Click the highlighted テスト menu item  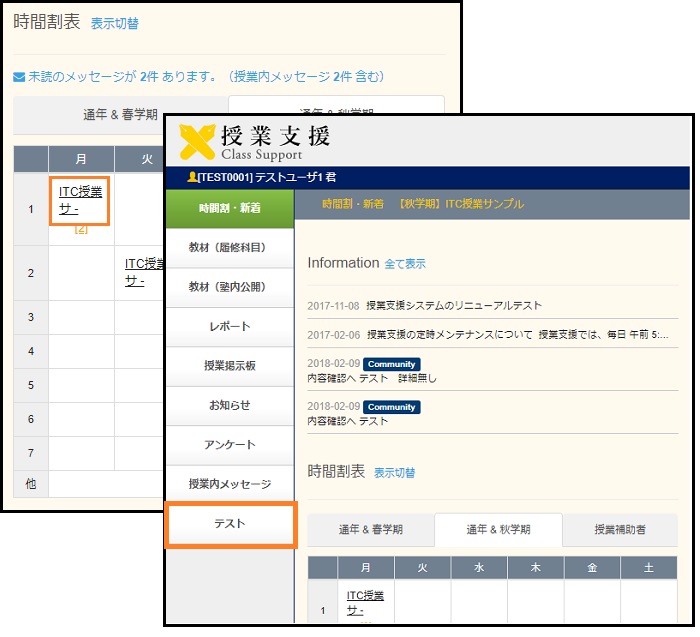pyautogui.click(x=230, y=524)
